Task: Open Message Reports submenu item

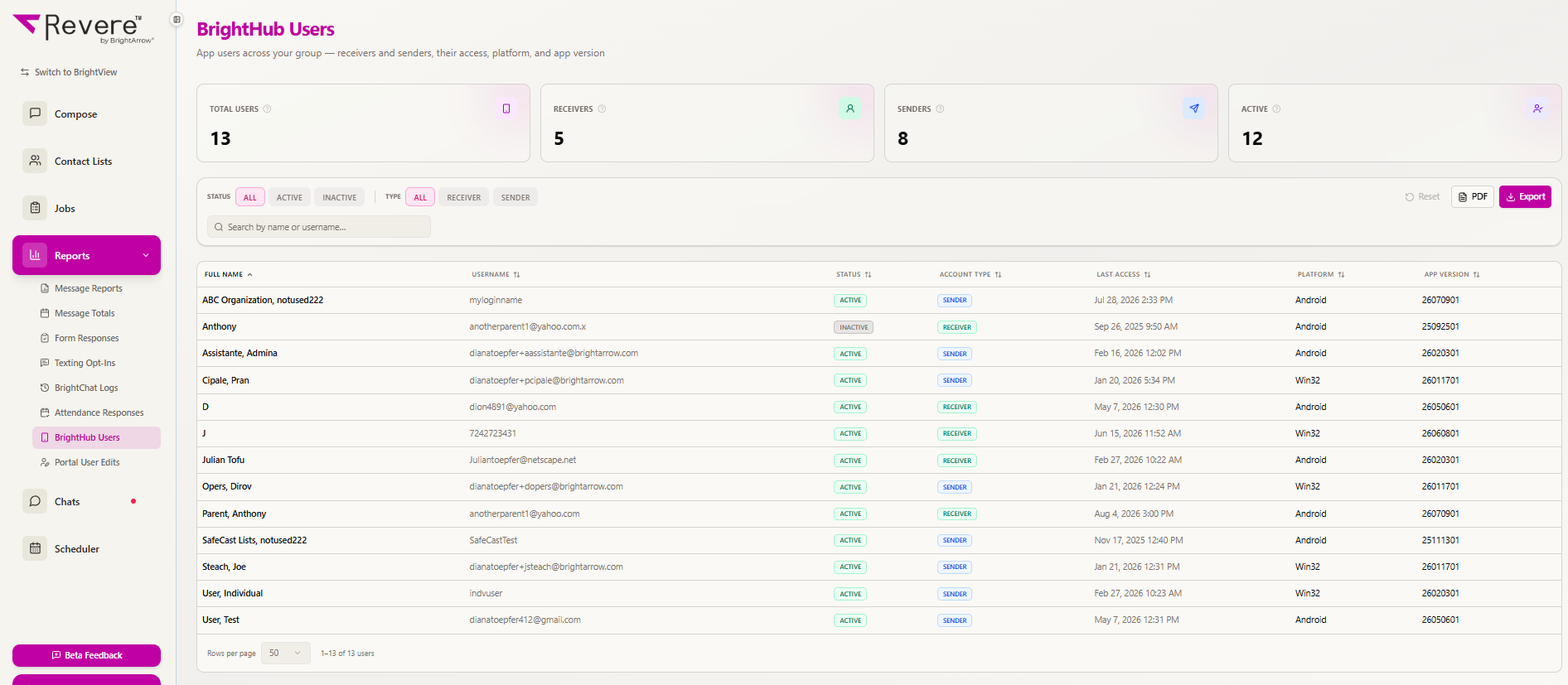Action: (88, 288)
